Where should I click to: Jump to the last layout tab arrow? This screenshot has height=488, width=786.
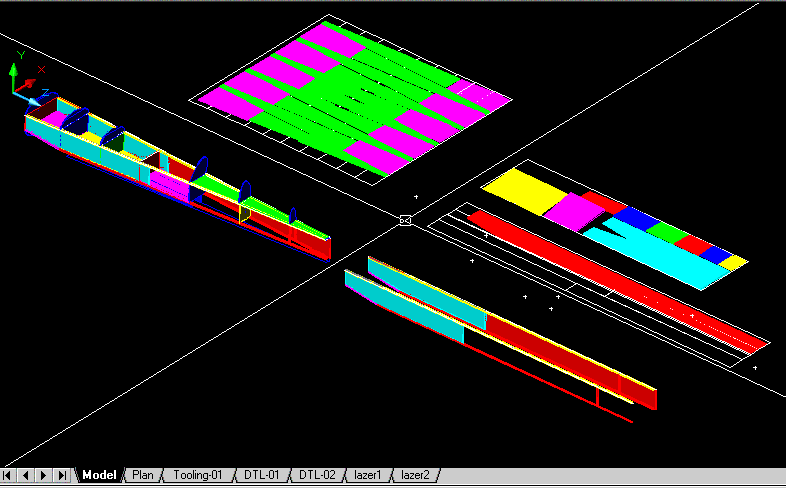tap(62, 475)
